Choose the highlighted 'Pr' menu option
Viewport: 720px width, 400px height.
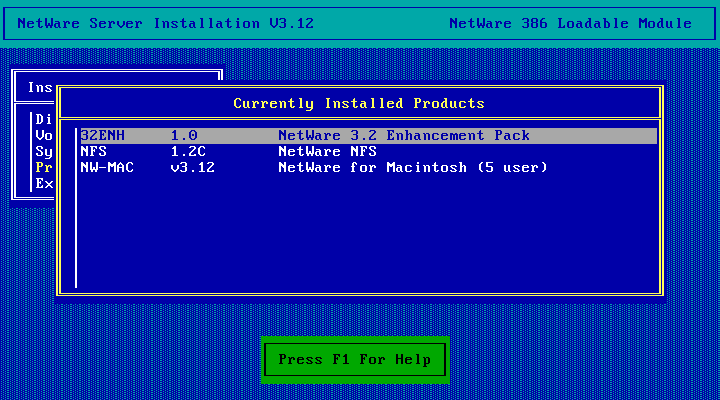(44, 168)
